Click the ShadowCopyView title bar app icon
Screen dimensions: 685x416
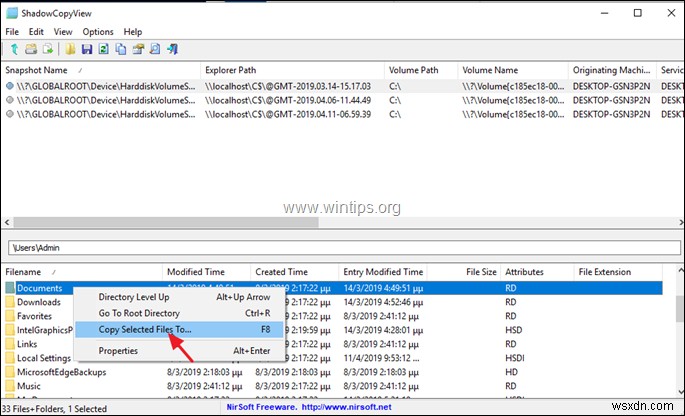[12, 13]
